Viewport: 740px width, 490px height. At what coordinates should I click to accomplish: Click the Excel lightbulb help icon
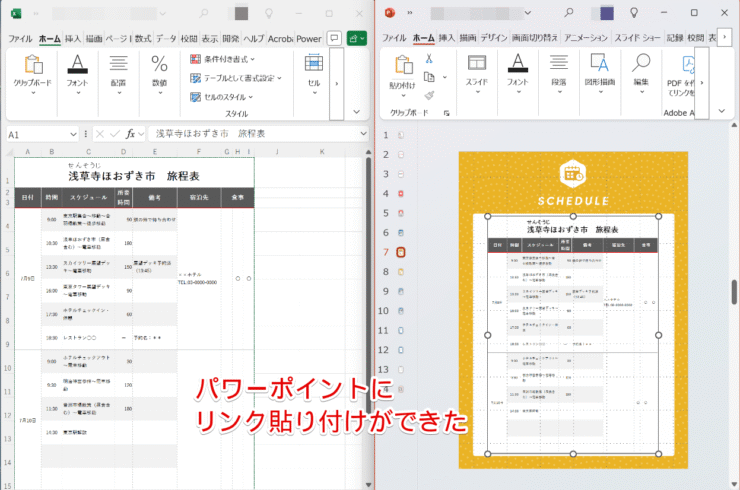tap(269, 13)
